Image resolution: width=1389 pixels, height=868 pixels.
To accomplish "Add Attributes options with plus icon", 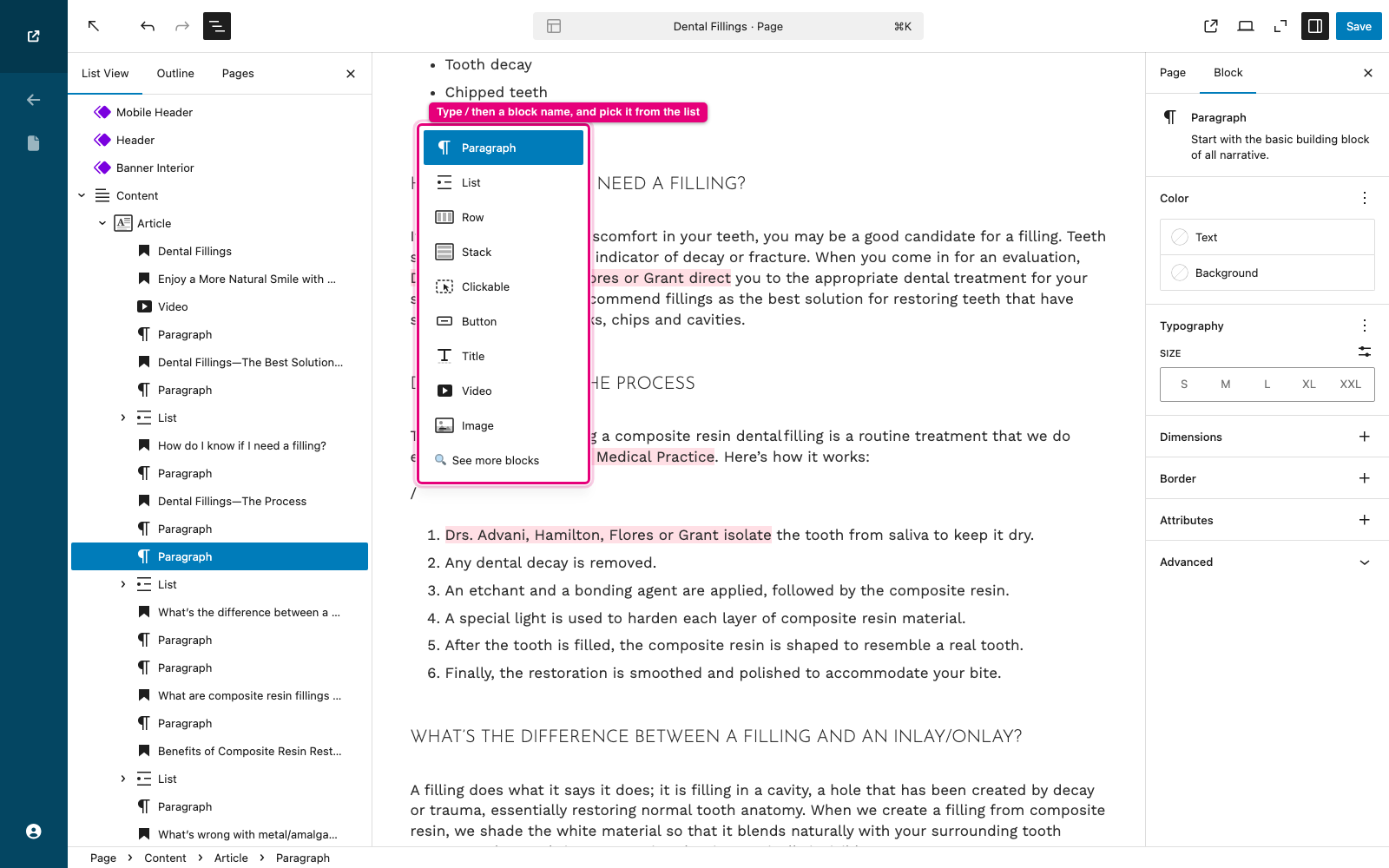I will [1365, 520].
